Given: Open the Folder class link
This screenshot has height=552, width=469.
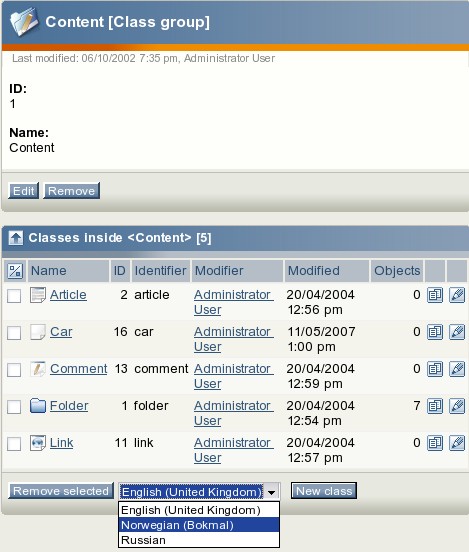Looking at the screenshot, I should (69, 406).
